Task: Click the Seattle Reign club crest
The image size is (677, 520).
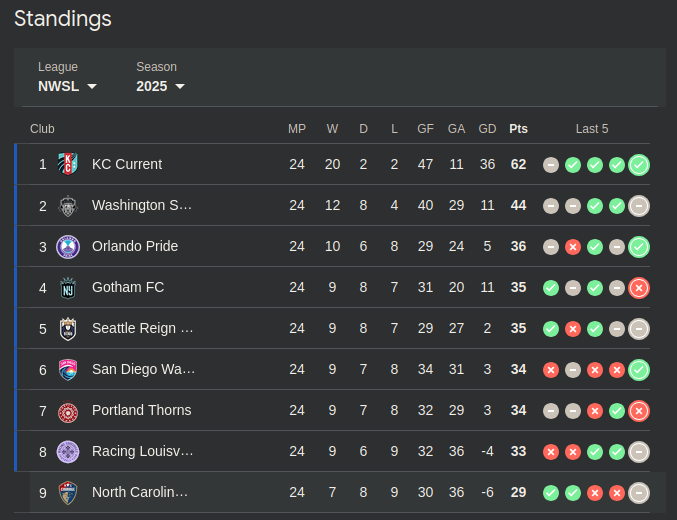Action: point(68,328)
